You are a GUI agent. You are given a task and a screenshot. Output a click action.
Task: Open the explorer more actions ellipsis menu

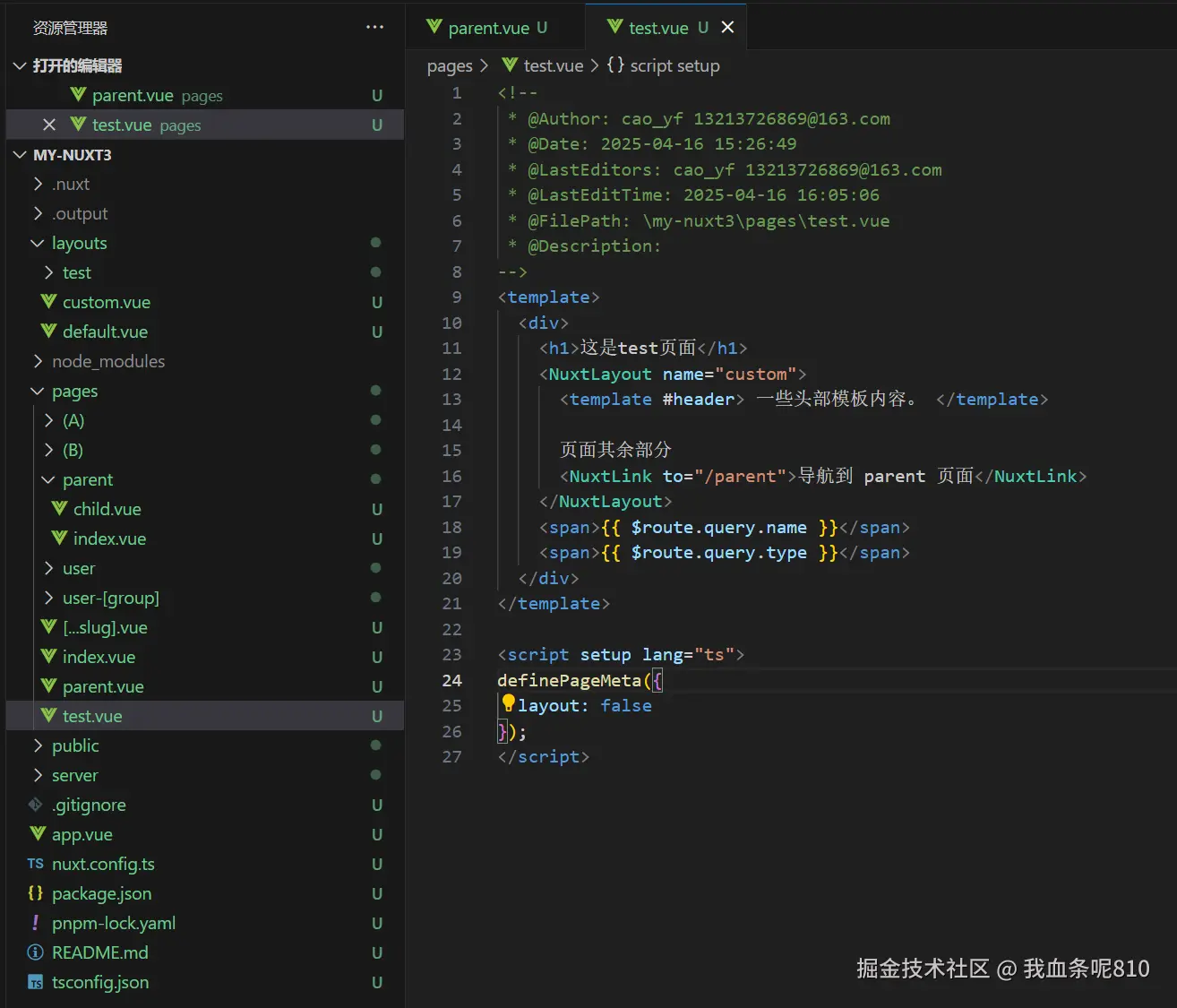[374, 28]
